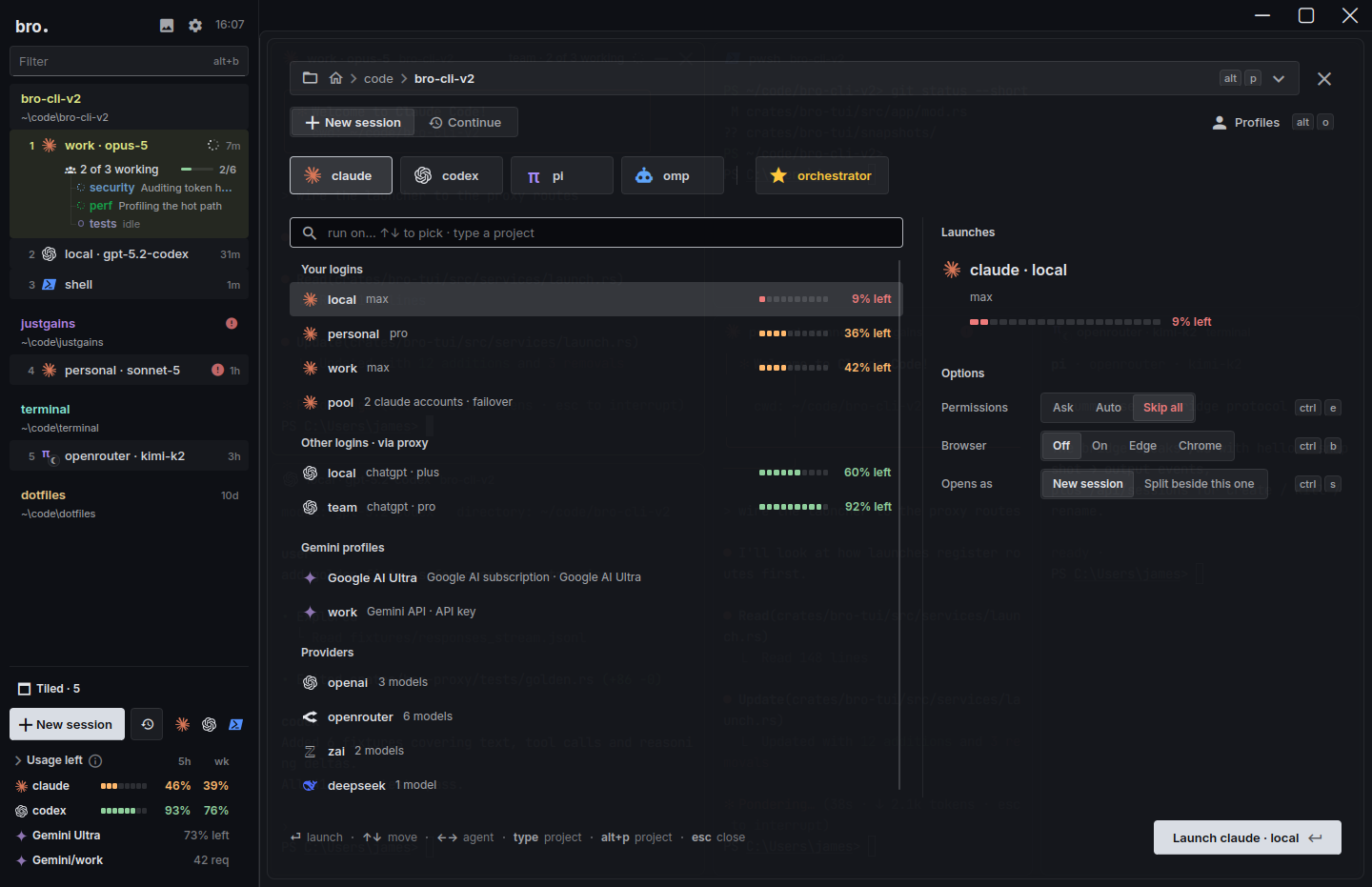
Task: Set Browser option to Edge
Action: (1142, 446)
